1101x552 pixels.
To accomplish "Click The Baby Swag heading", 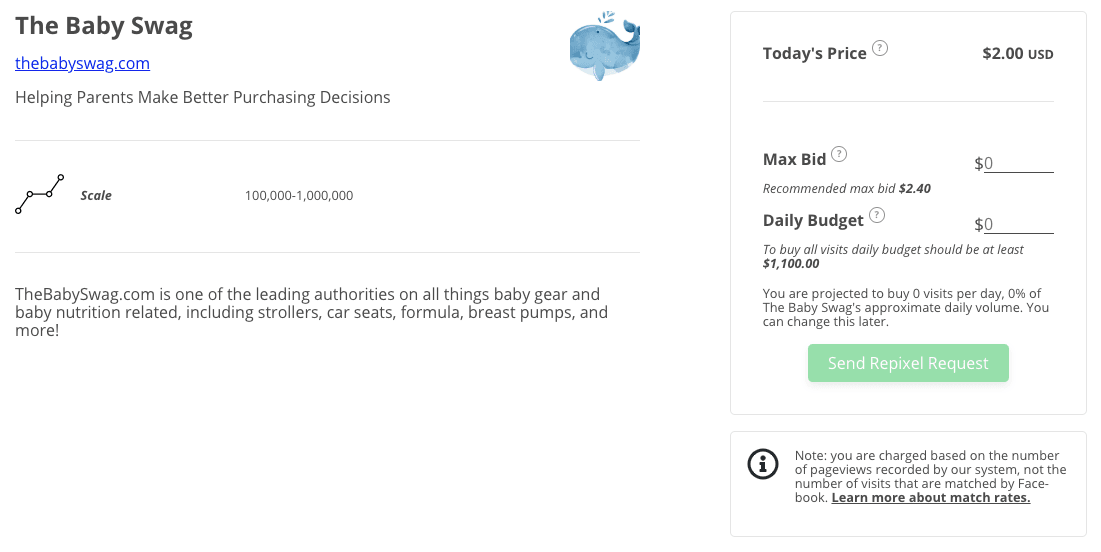I will click(104, 26).
